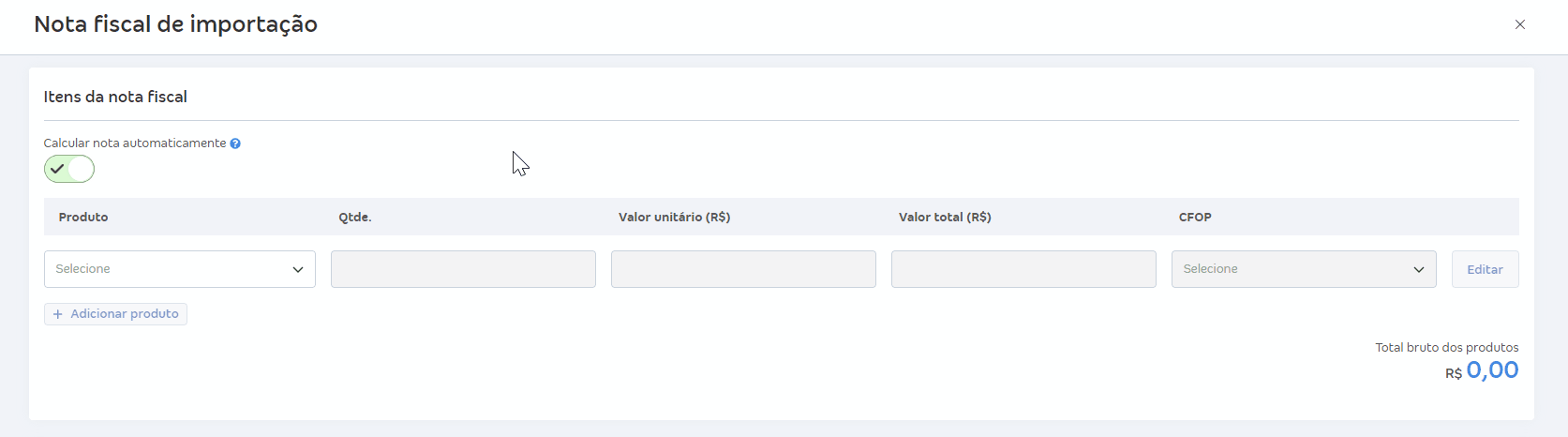
Task: Click the plus icon in Adicionar produto
Action: coord(58,314)
